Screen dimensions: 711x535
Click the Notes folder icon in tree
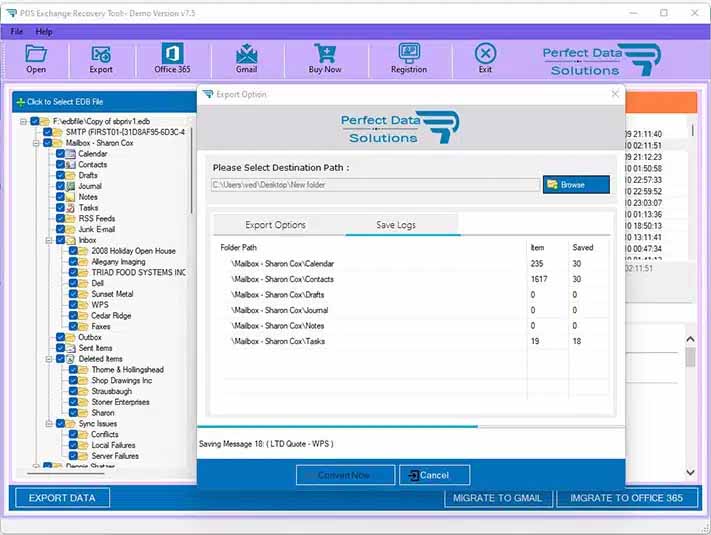[x=70, y=197]
